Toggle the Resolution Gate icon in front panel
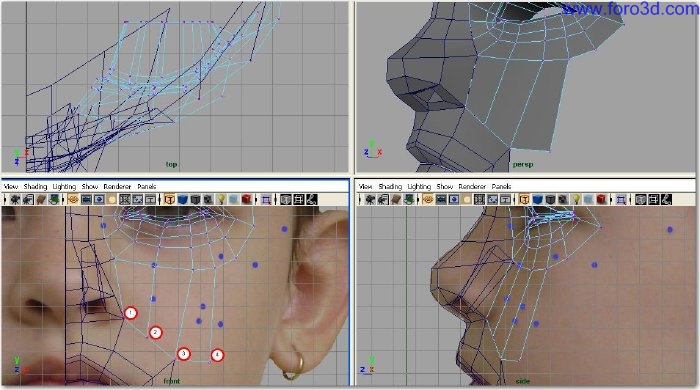The height and width of the screenshot is (390, 700). (99, 199)
